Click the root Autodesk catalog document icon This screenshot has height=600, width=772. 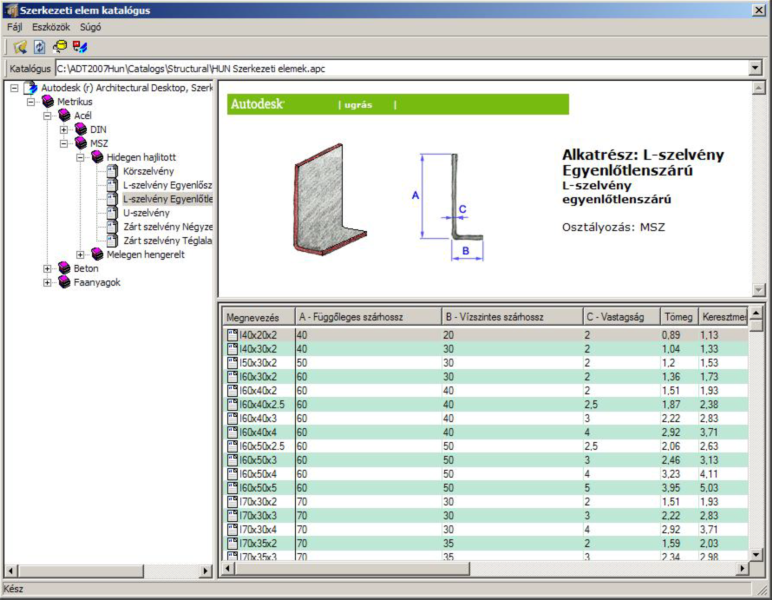pos(31,88)
